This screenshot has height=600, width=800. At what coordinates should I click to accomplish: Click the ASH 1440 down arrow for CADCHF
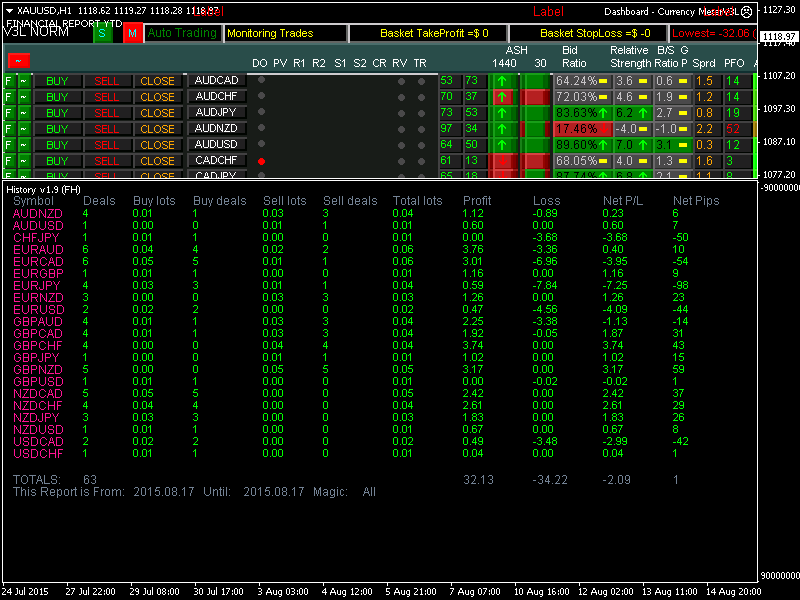click(x=502, y=161)
